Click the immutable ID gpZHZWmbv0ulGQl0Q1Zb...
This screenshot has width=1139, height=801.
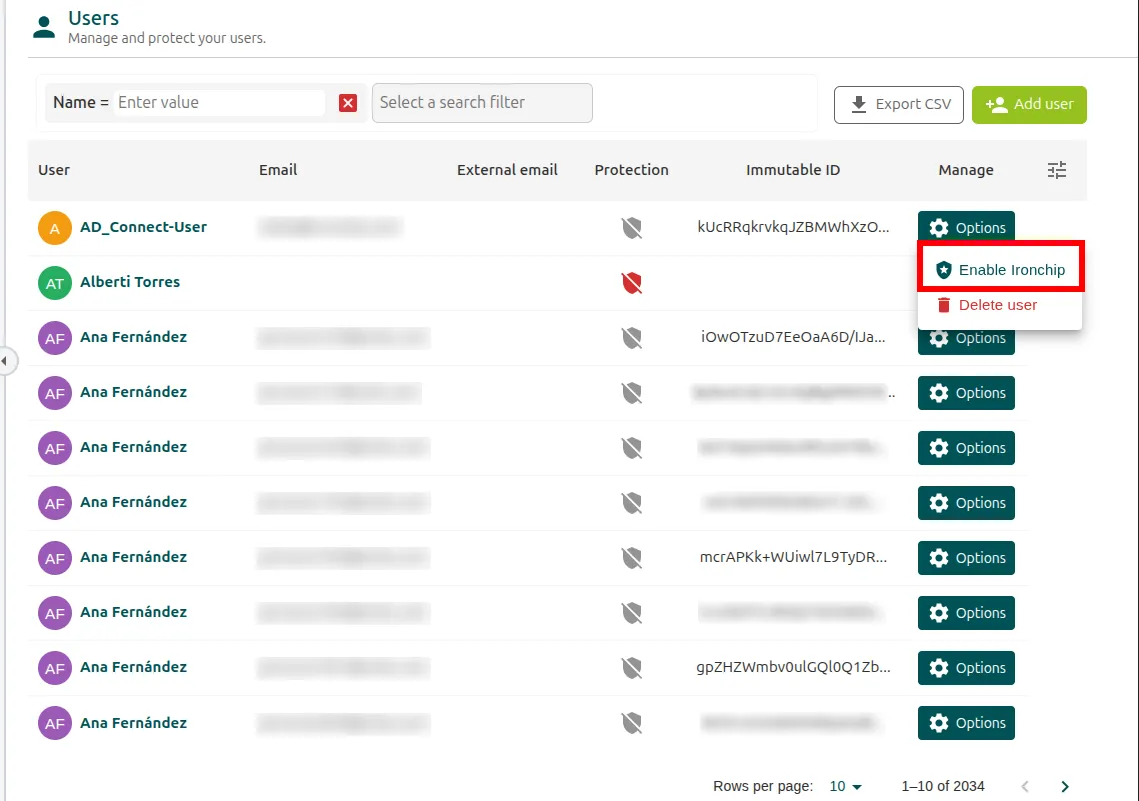[x=793, y=667]
